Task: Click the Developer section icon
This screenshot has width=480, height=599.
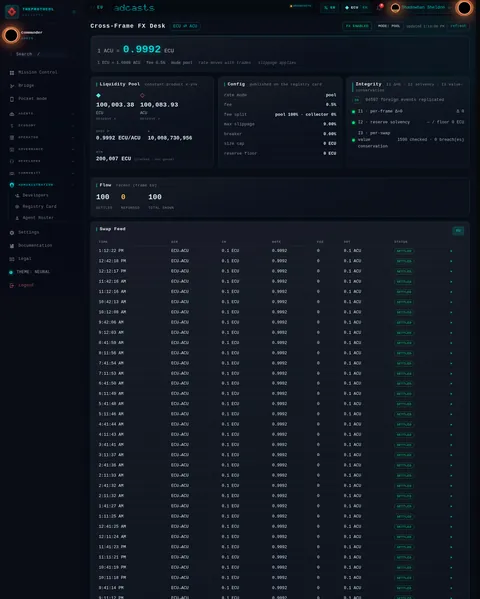Action: 12,161
